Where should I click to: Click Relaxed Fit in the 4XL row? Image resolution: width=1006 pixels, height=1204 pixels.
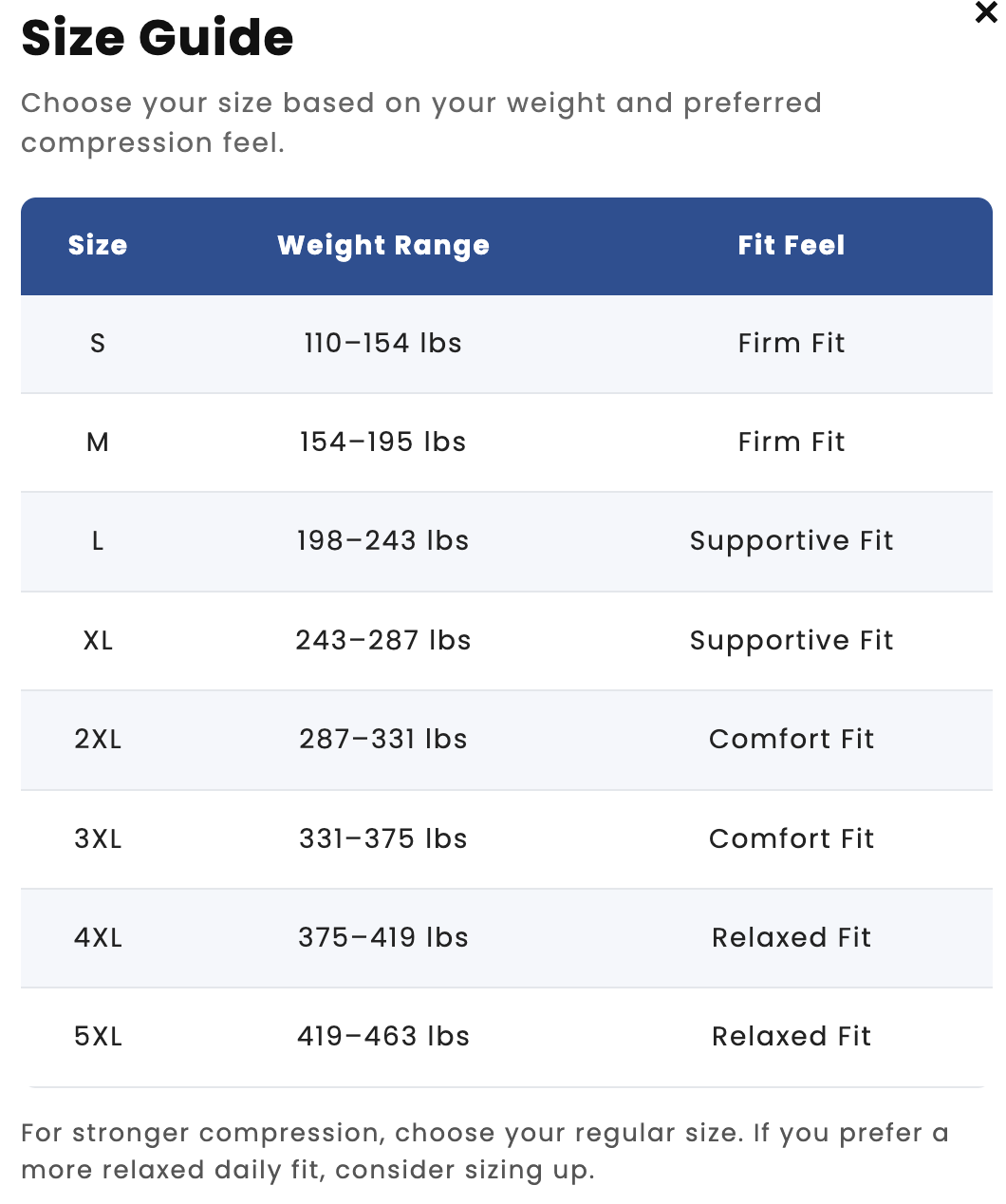point(792,937)
